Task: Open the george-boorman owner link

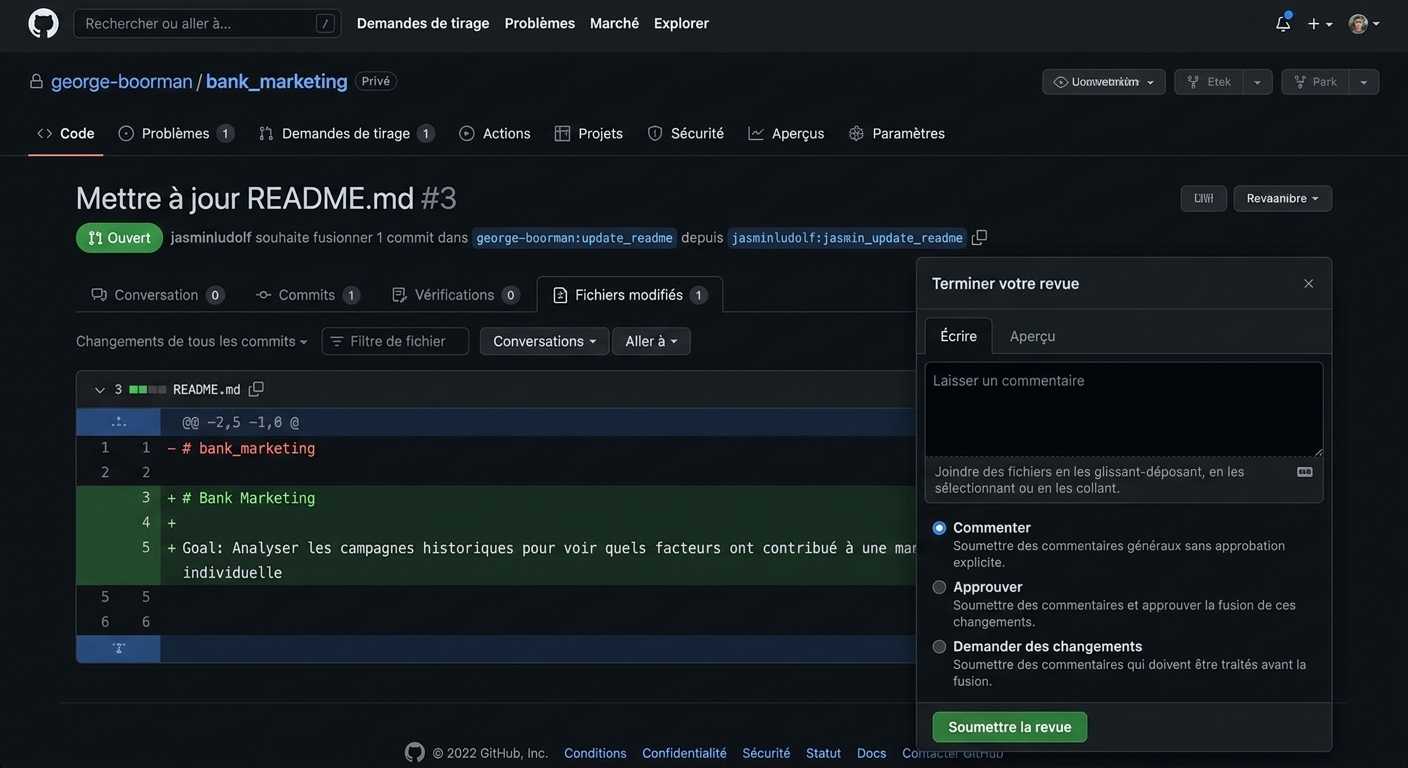Action: pyautogui.click(x=121, y=81)
